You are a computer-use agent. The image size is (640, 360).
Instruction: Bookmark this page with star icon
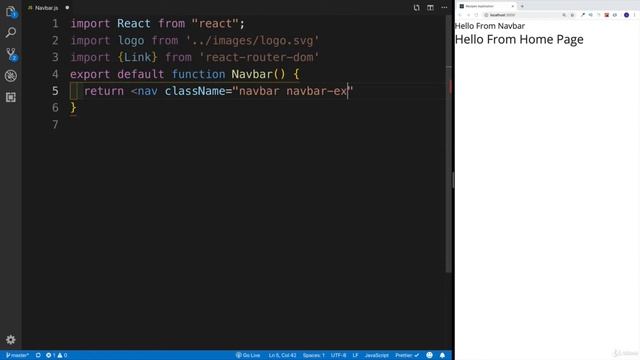[572, 15]
